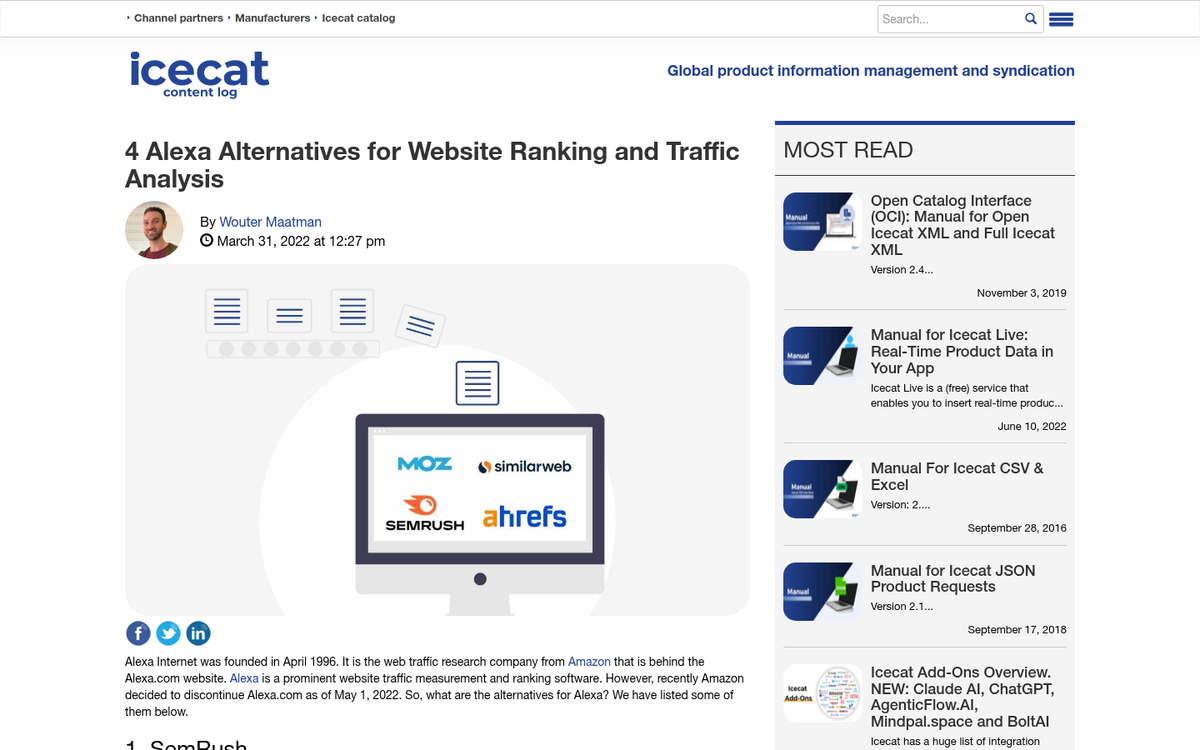The width and height of the screenshot is (1200, 750).
Task: Share the article on Facebook
Action: [138, 633]
